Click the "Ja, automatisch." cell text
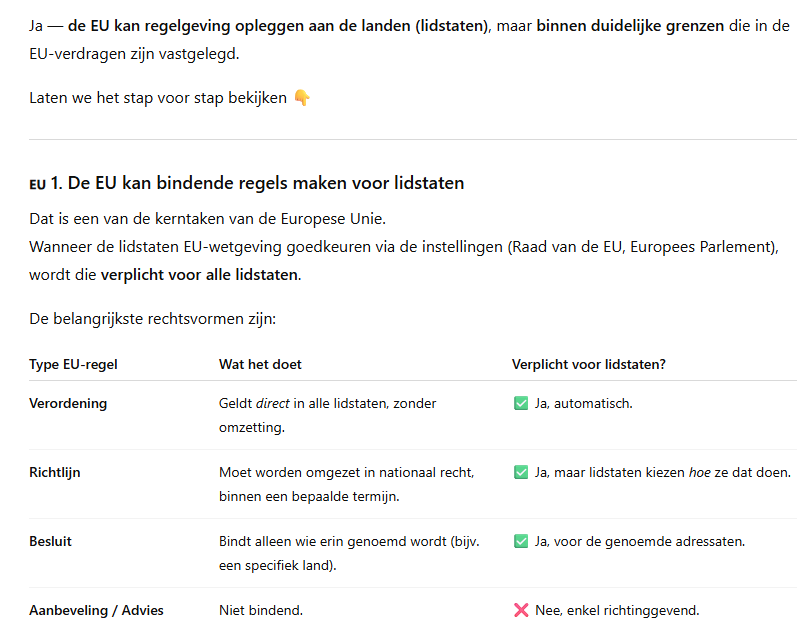Screen dimensions: 807x635 point(584,404)
